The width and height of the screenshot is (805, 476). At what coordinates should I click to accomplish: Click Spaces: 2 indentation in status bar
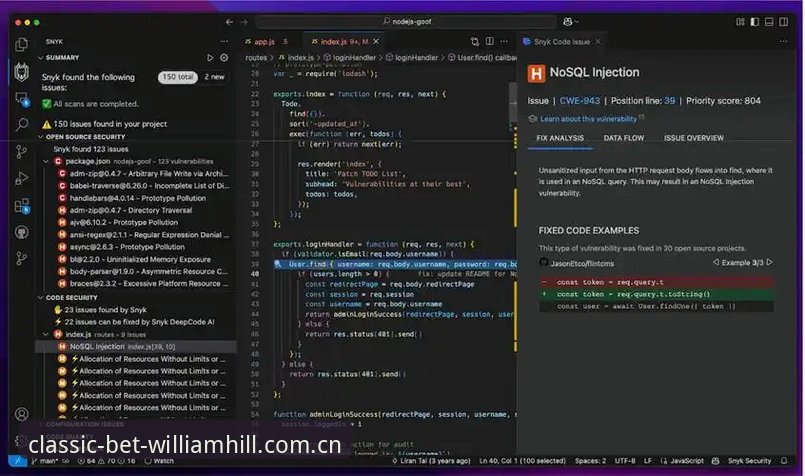(x=590, y=461)
